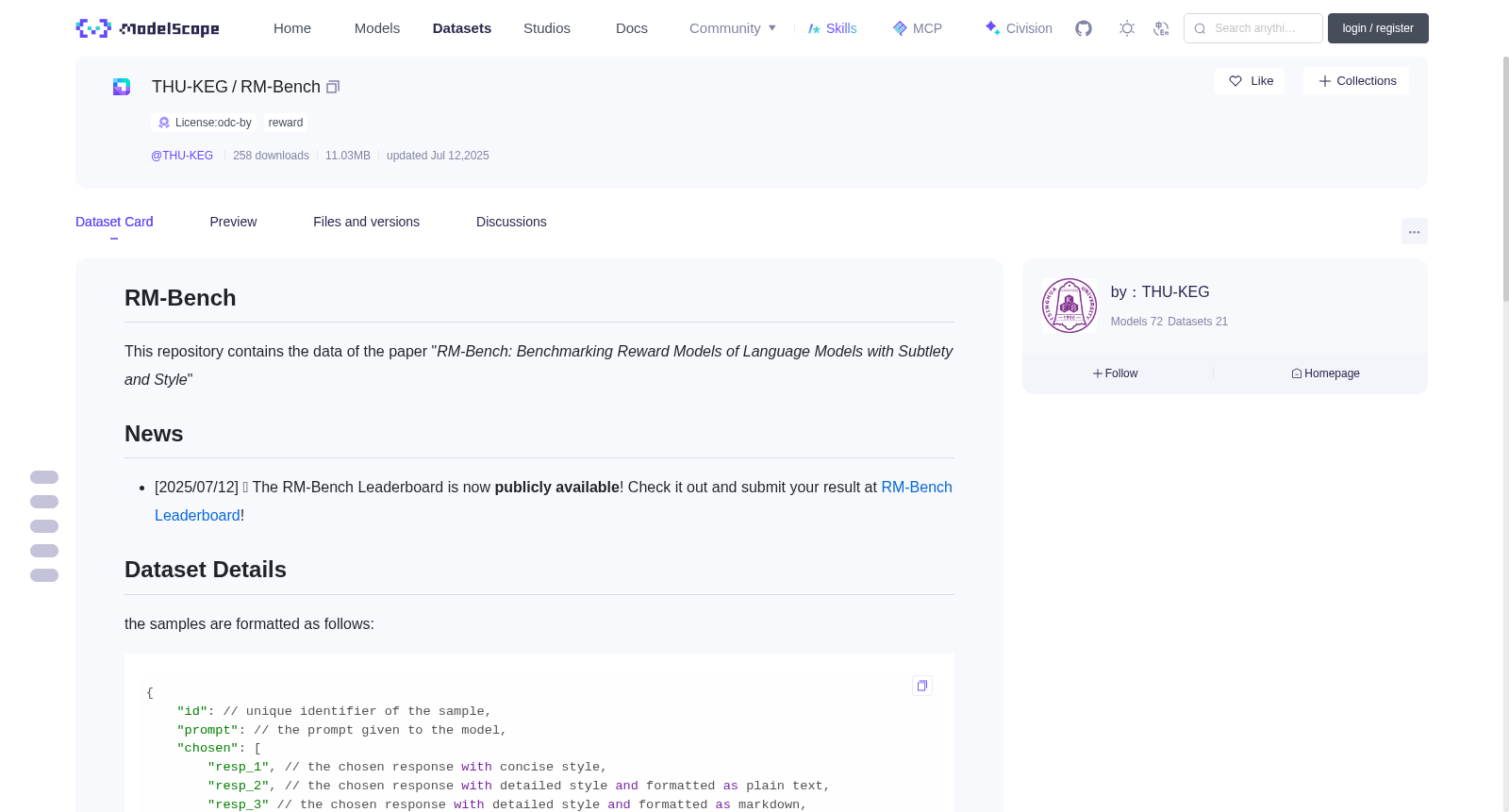The image size is (1509, 812).
Task: Go to the Home page
Action: 292,28
